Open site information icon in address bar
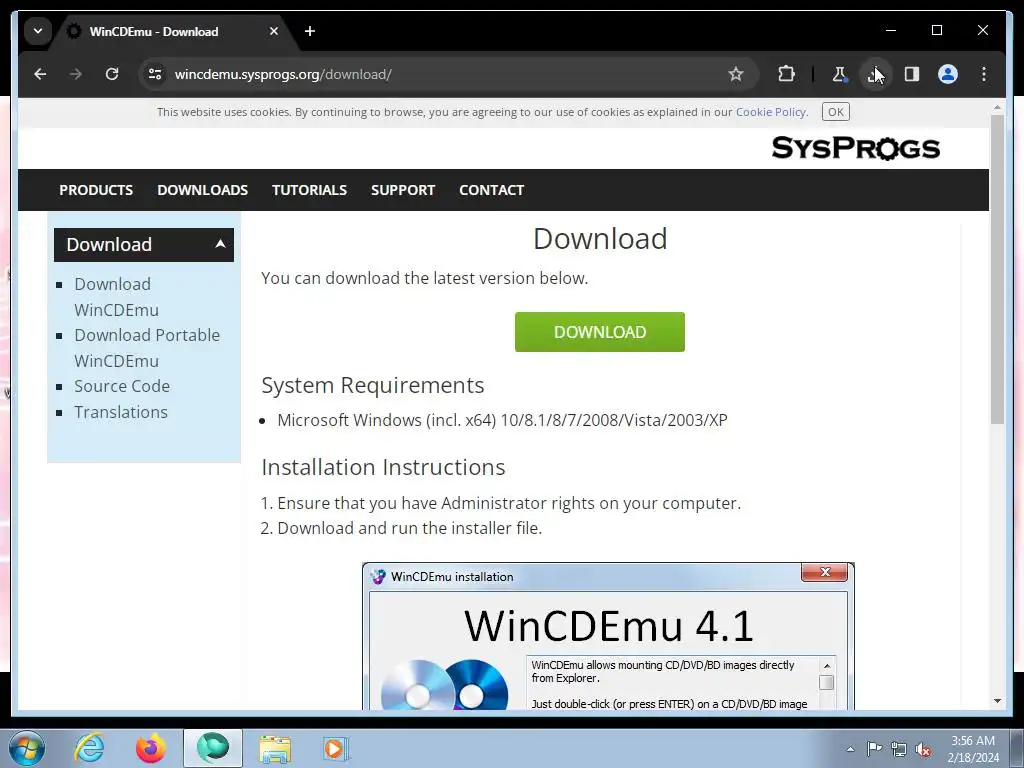 coord(155,74)
